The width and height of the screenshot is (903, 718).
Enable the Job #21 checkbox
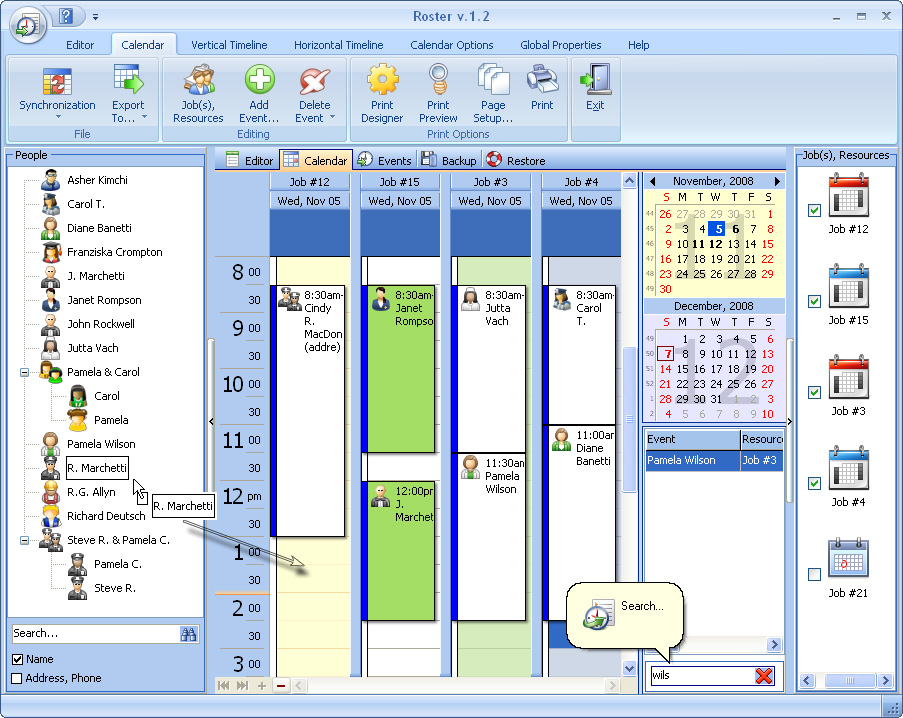[x=814, y=574]
